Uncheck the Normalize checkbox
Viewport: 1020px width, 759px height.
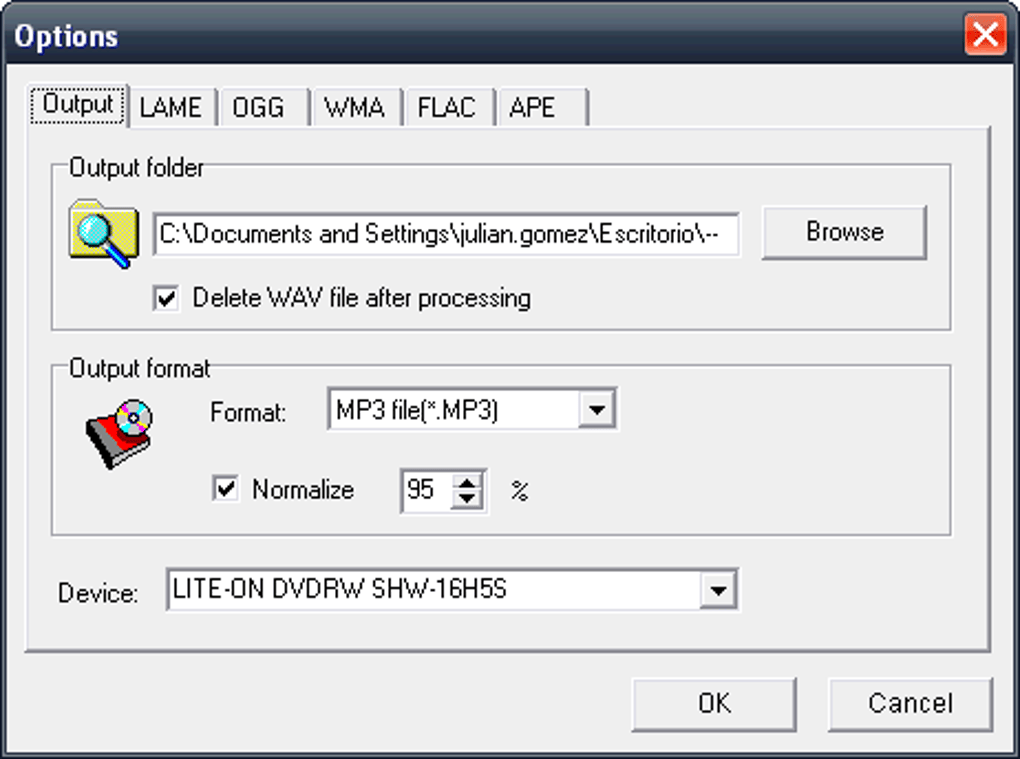227,489
